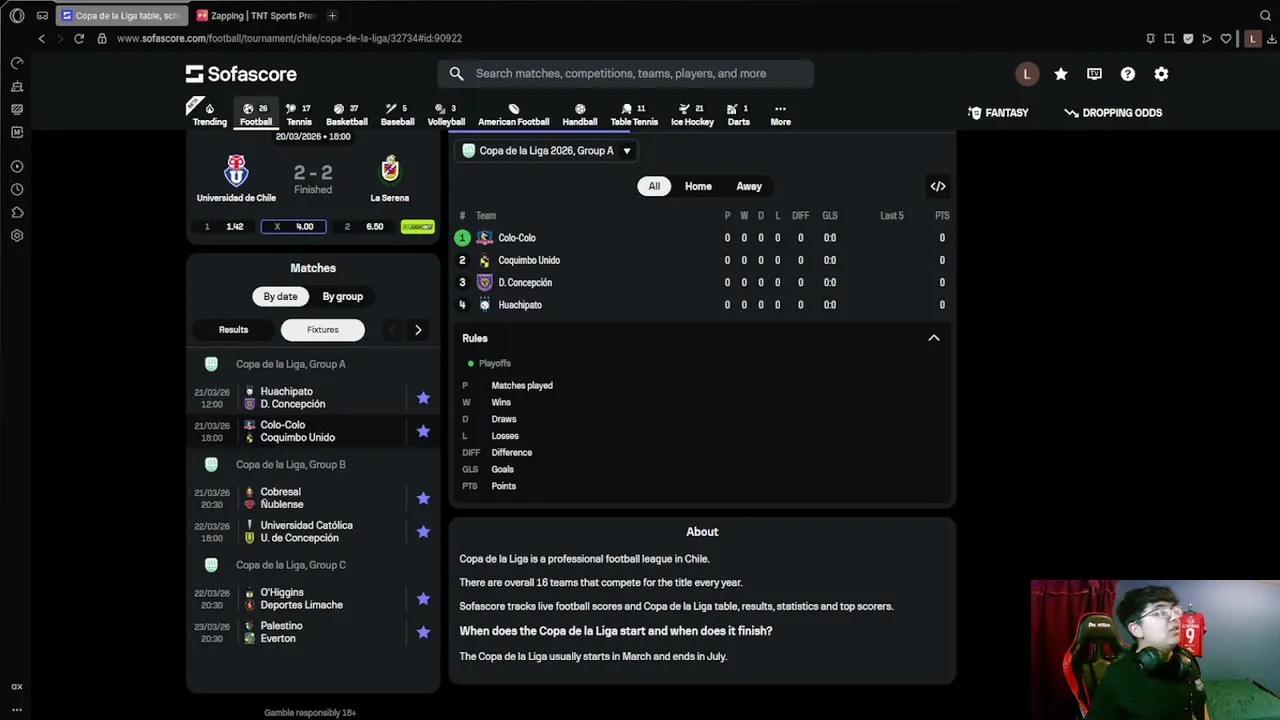Click the site padlock security icon
Viewport: 1280px width, 720px height.
(102, 38)
